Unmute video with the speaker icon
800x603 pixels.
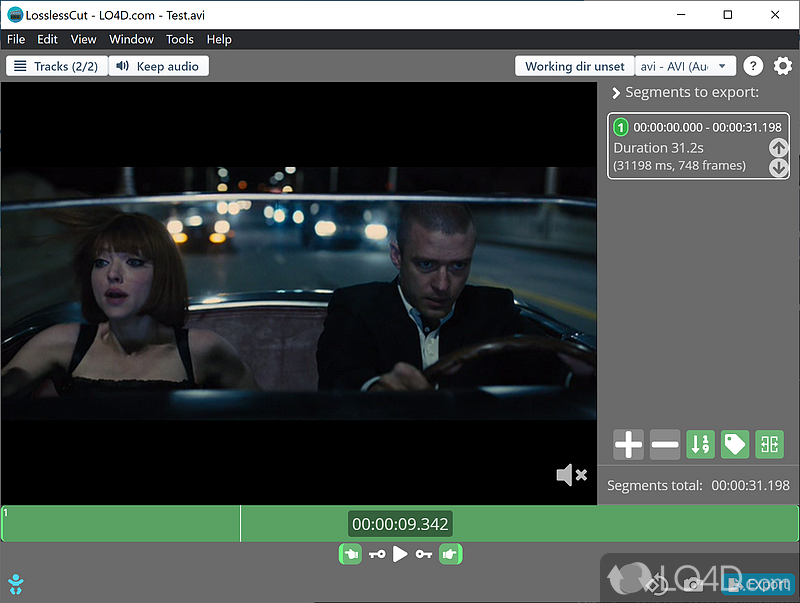click(571, 475)
